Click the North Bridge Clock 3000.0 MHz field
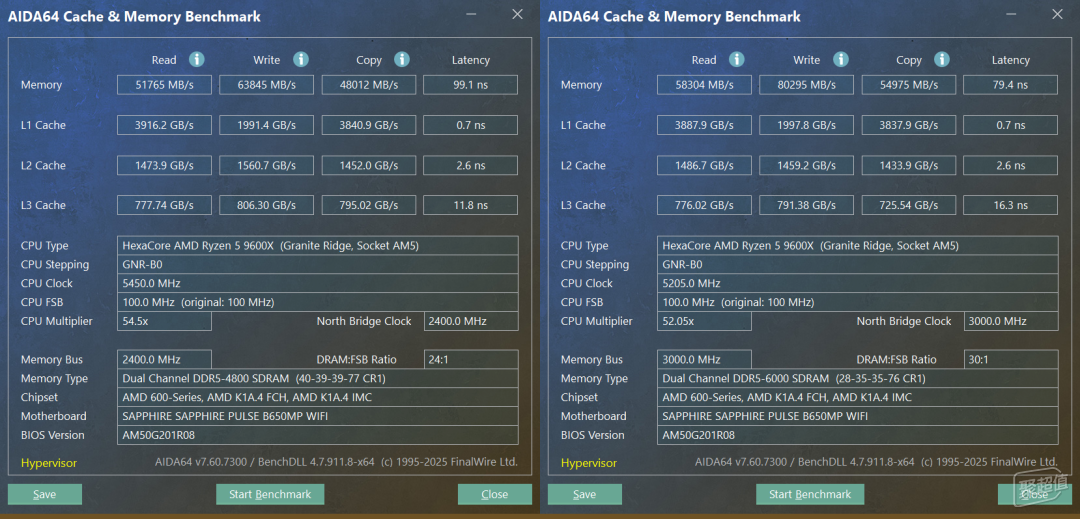1080x519 pixels. click(x=1011, y=321)
